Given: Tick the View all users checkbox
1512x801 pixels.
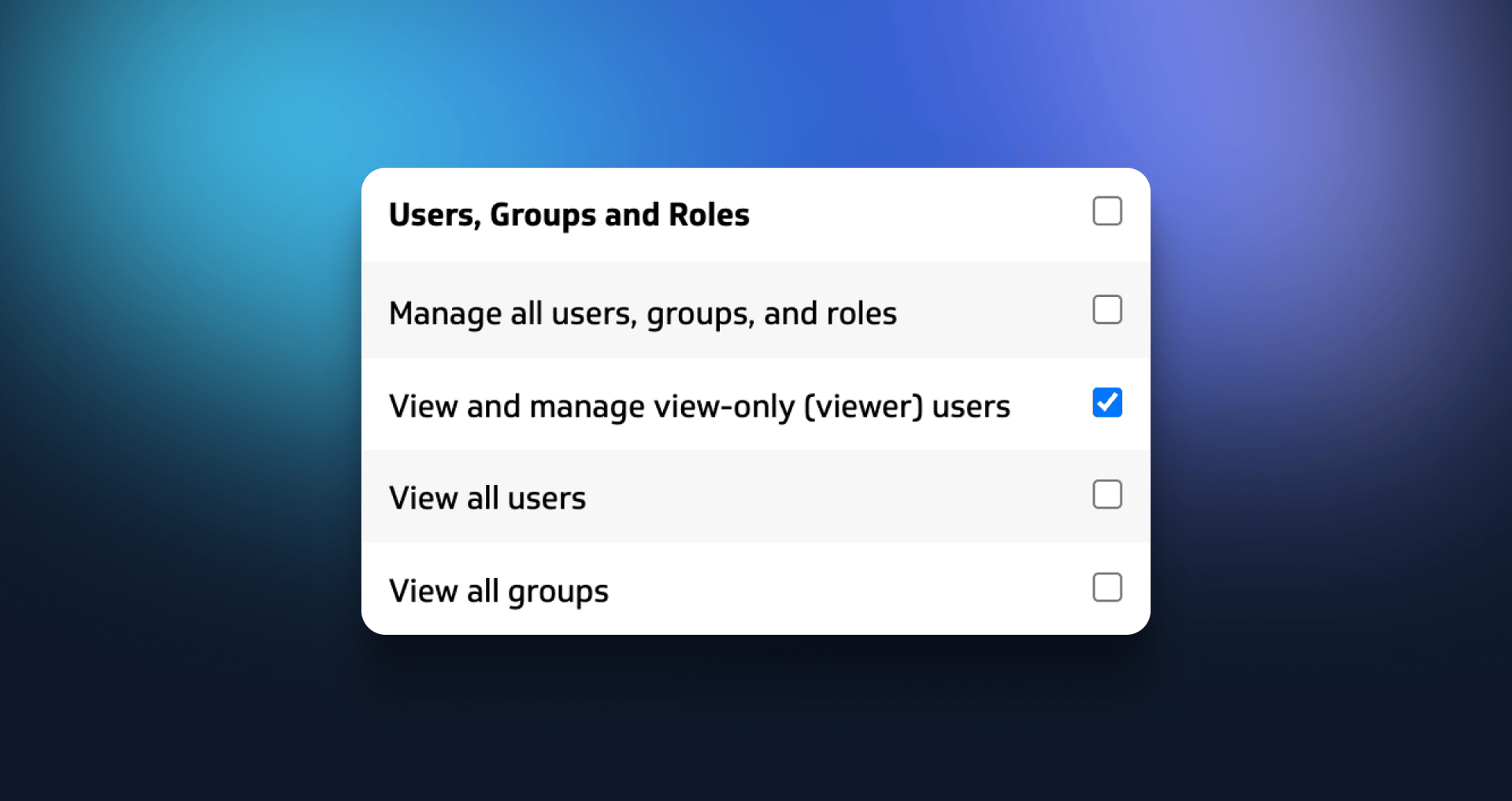Looking at the screenshot, I should point(1106,495).
